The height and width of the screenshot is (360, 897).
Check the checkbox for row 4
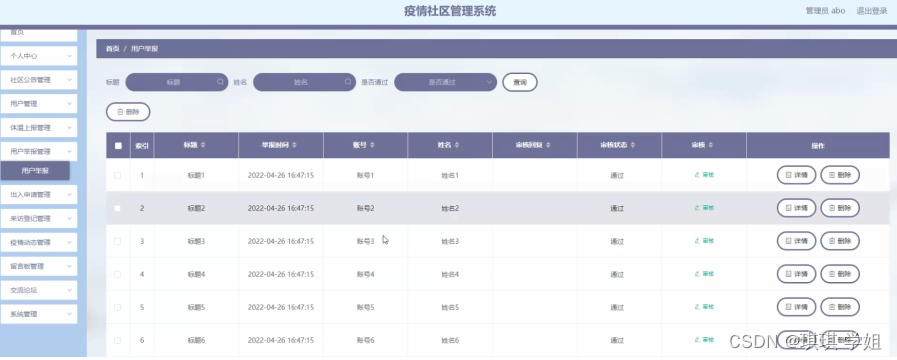[x=117, y=274]
